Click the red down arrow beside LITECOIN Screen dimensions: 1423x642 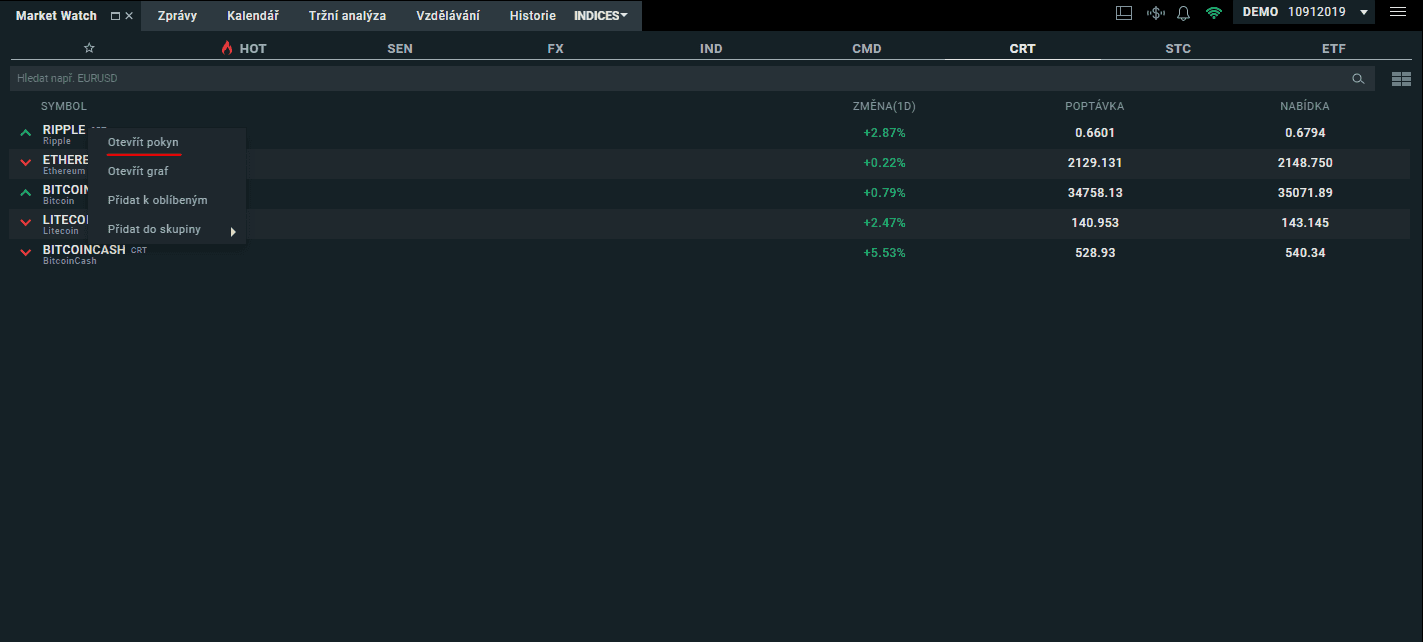pyautogui.click(x=26, y=223)
